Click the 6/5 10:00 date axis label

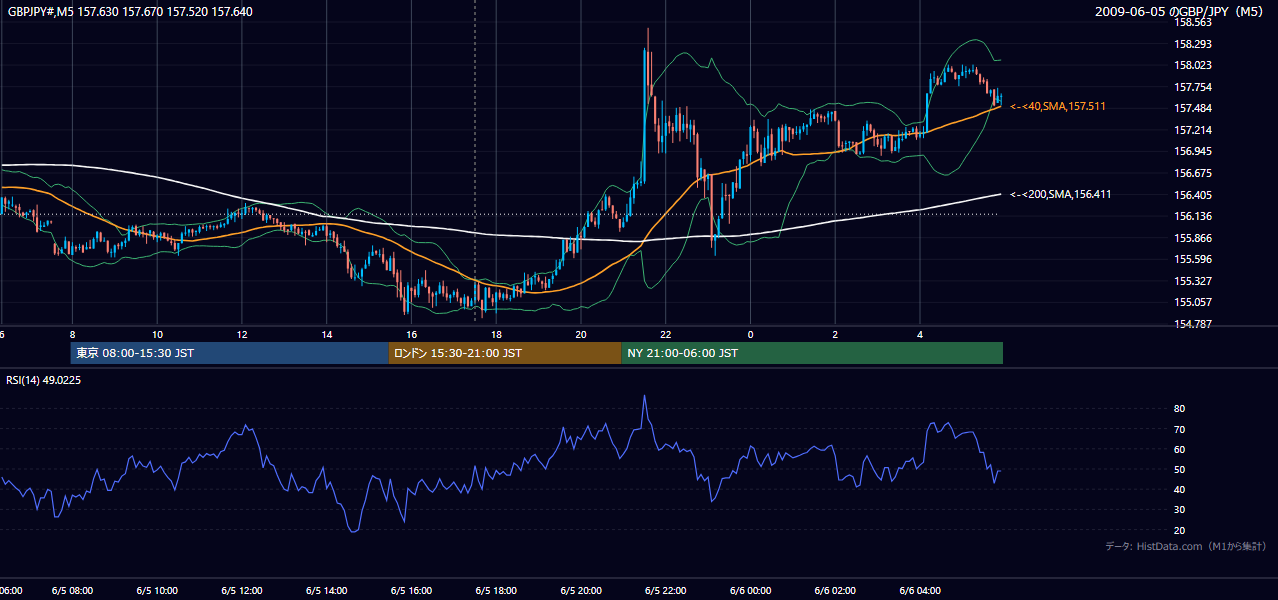[157, 591]
